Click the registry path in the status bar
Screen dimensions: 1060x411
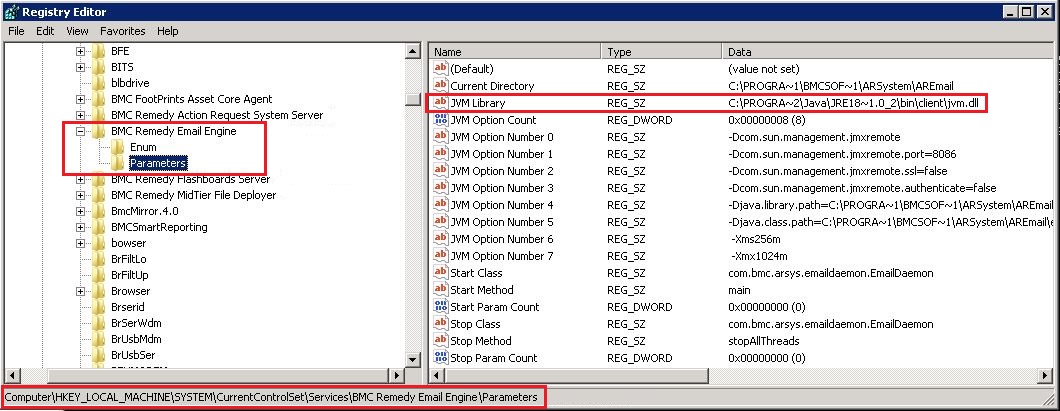pos(271,397)
